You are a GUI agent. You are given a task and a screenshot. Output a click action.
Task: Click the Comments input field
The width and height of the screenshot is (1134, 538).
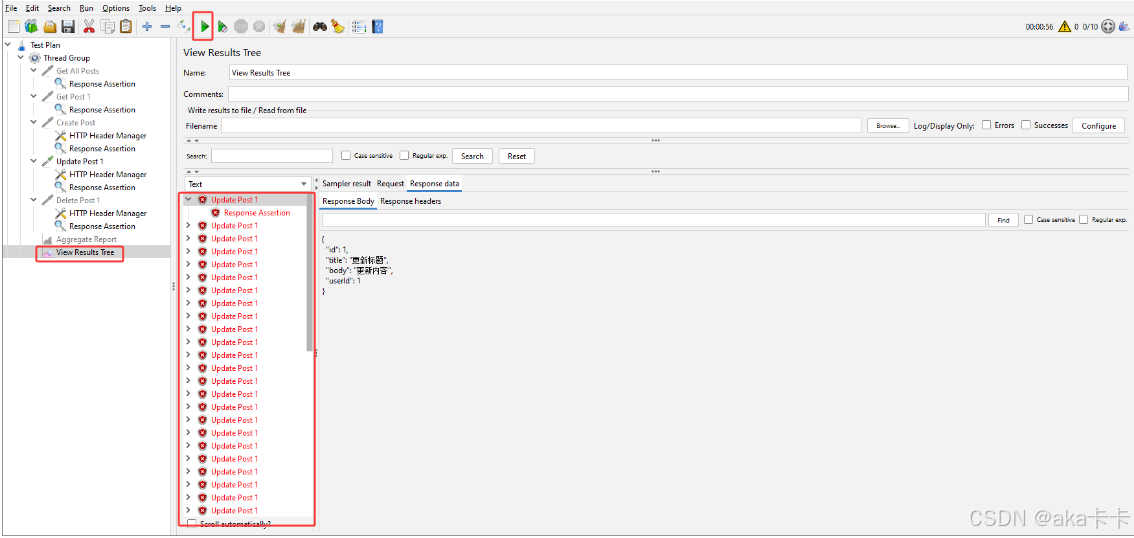(x=678, y=94)
